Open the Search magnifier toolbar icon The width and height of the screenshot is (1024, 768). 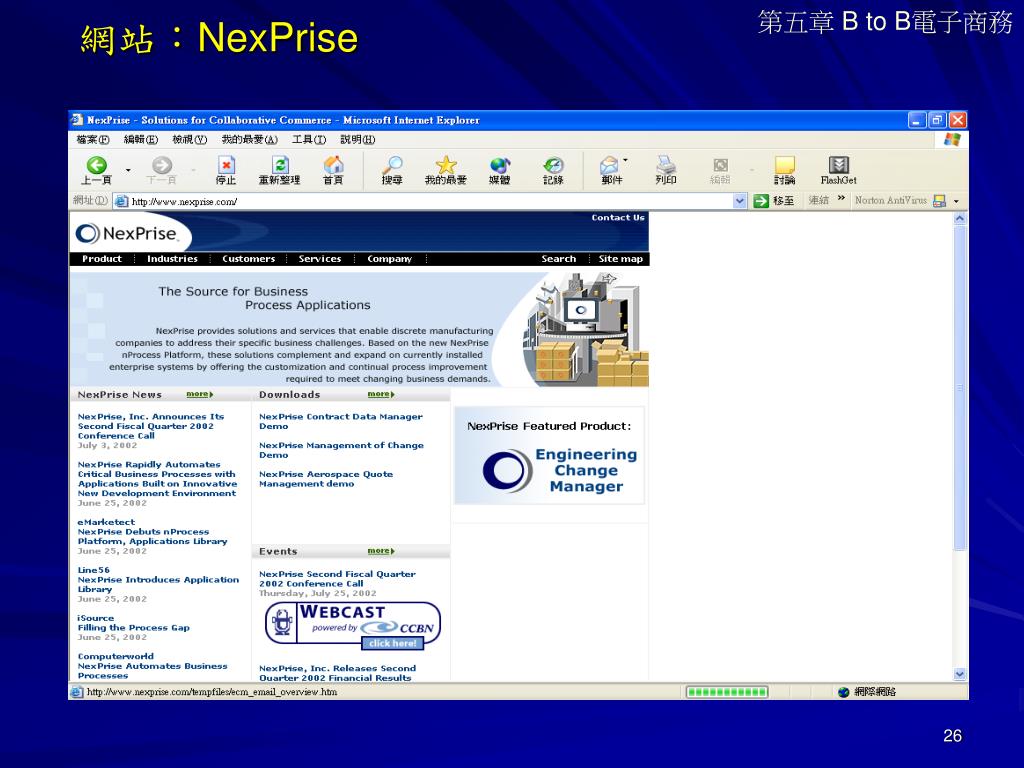coord(392,165)
